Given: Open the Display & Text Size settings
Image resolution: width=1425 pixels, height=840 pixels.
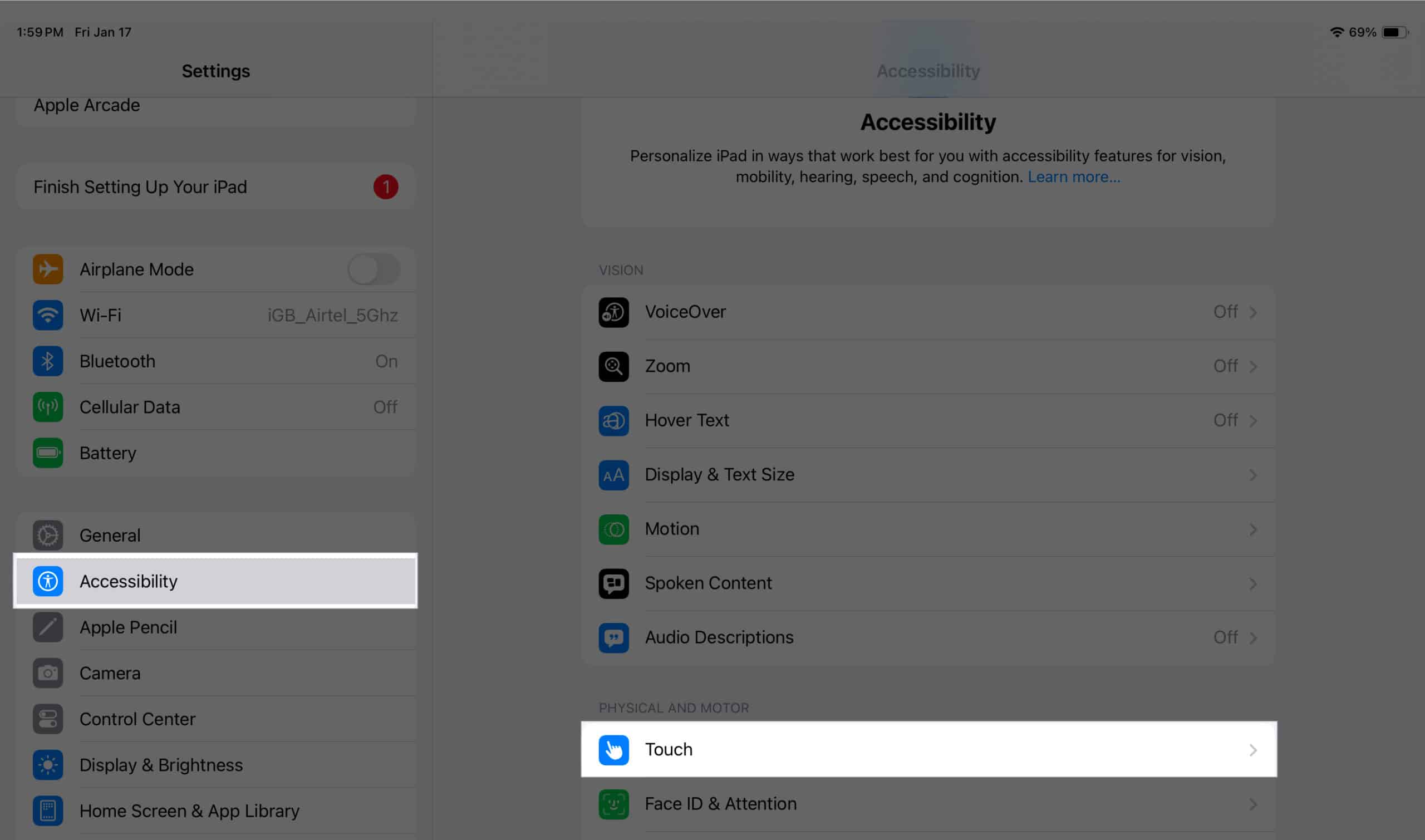Looking at the screenshot, I should 928,474.
